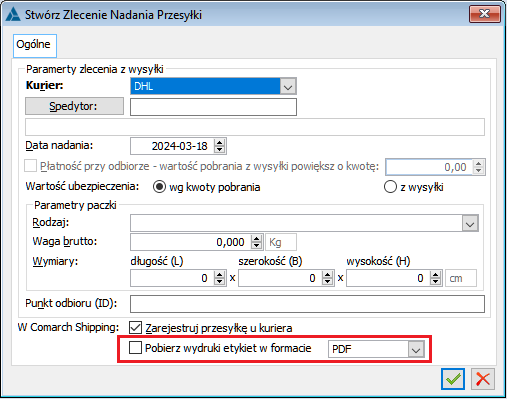The image size is (507, 399).
Task: Click the Parametry zlecenia z wysyłki label
Action: (x=95, y=69)
